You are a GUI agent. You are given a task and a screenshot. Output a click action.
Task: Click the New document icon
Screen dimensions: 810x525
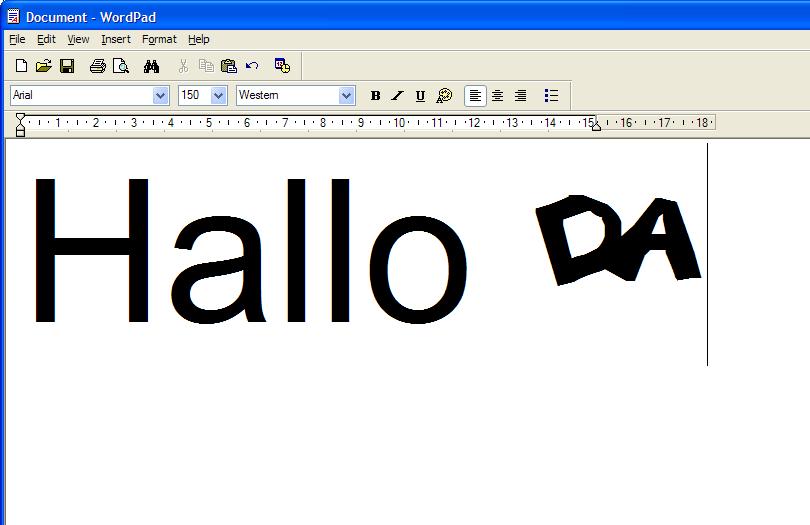click(21, 66)
